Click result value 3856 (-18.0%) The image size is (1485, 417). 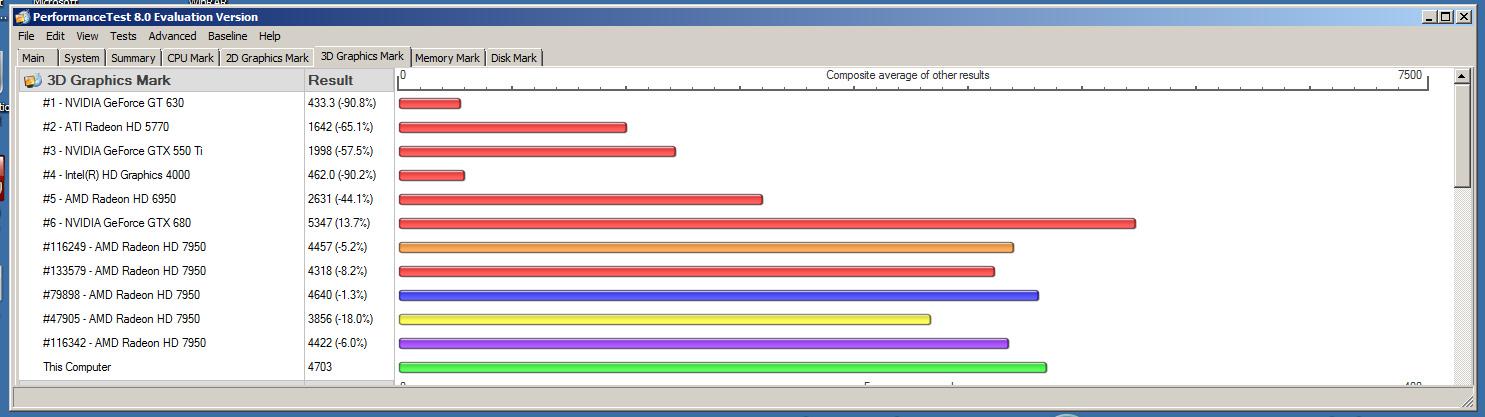[x=340, y=319]
